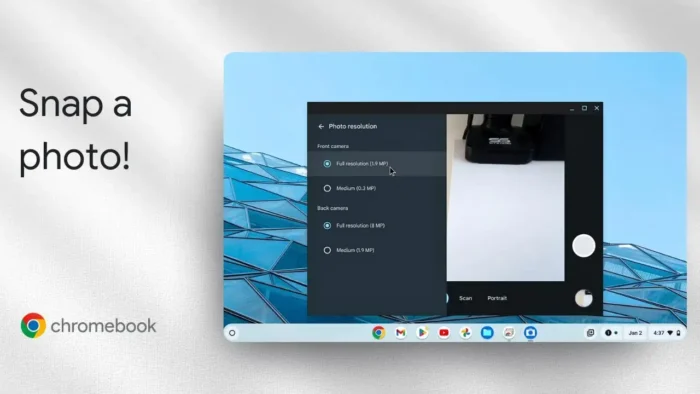This screenshot has height=394, width=700.
Task: Switch to Portrait mode
Action: [497, 298]
